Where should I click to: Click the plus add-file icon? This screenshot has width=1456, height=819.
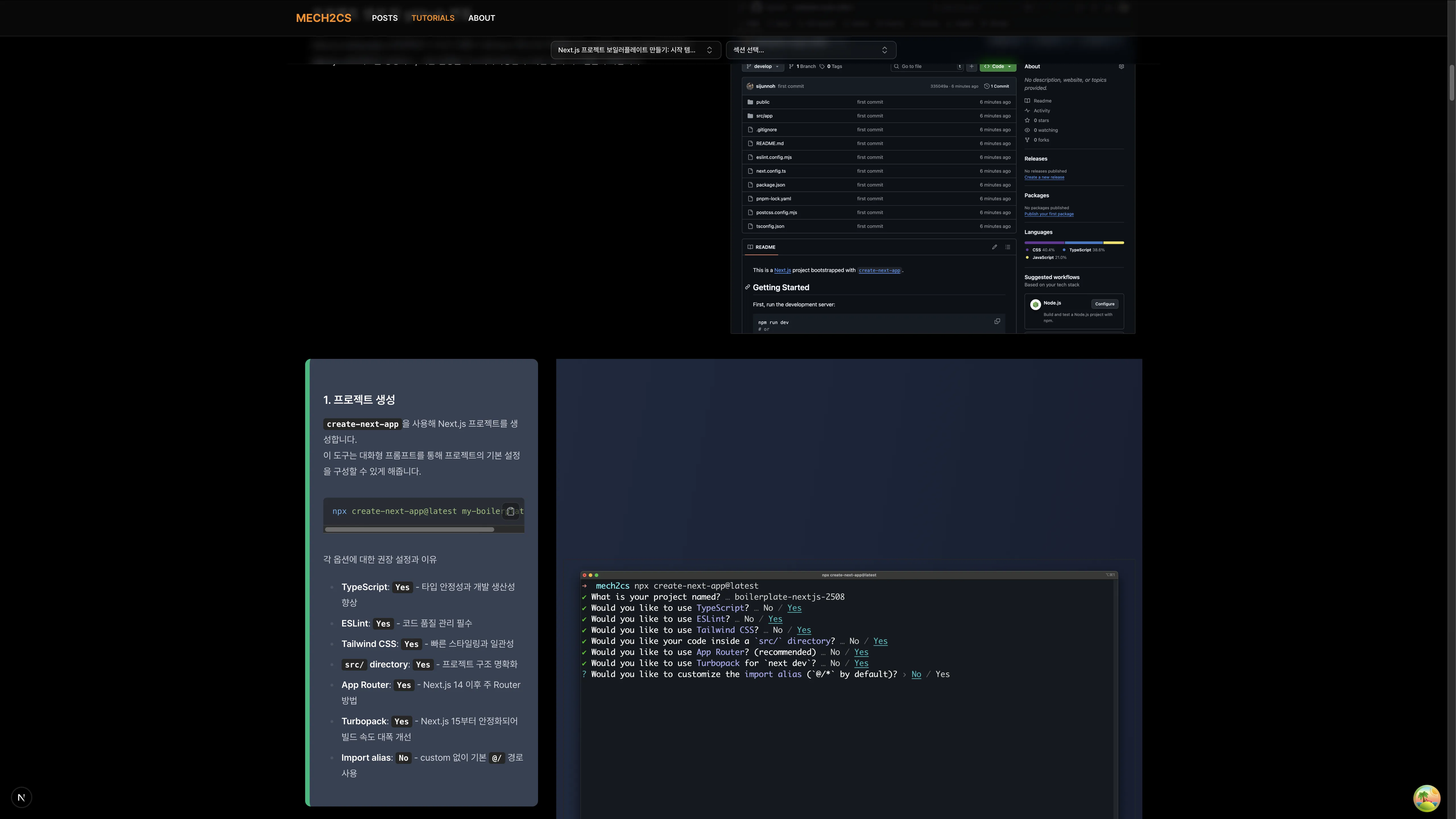pos(971,67)
